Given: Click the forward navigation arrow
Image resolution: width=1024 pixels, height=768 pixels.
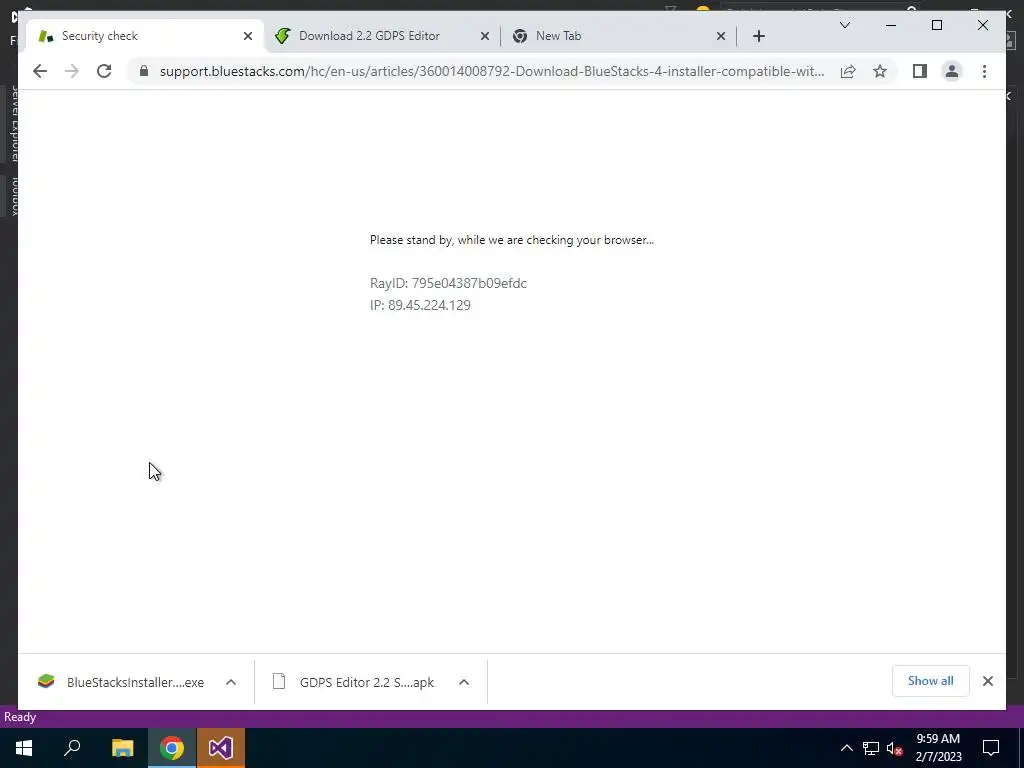Looking at the screenshot, I should 72,71.
